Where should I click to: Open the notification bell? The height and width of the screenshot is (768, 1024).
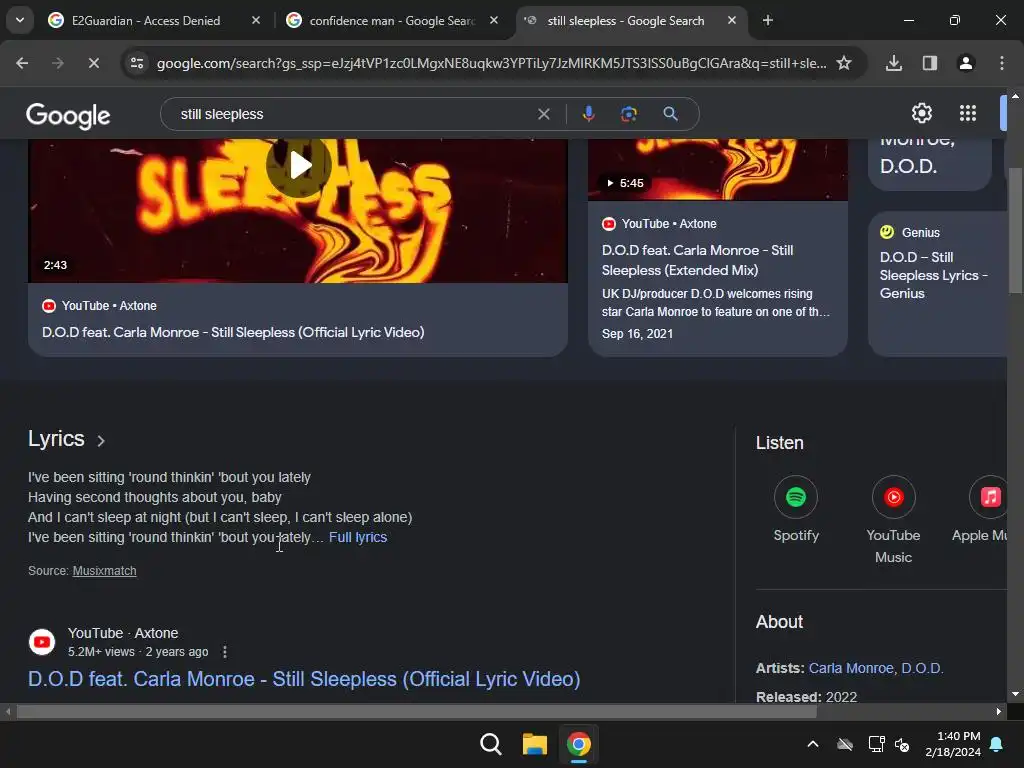pyautogui.click(x=997, y=744)
